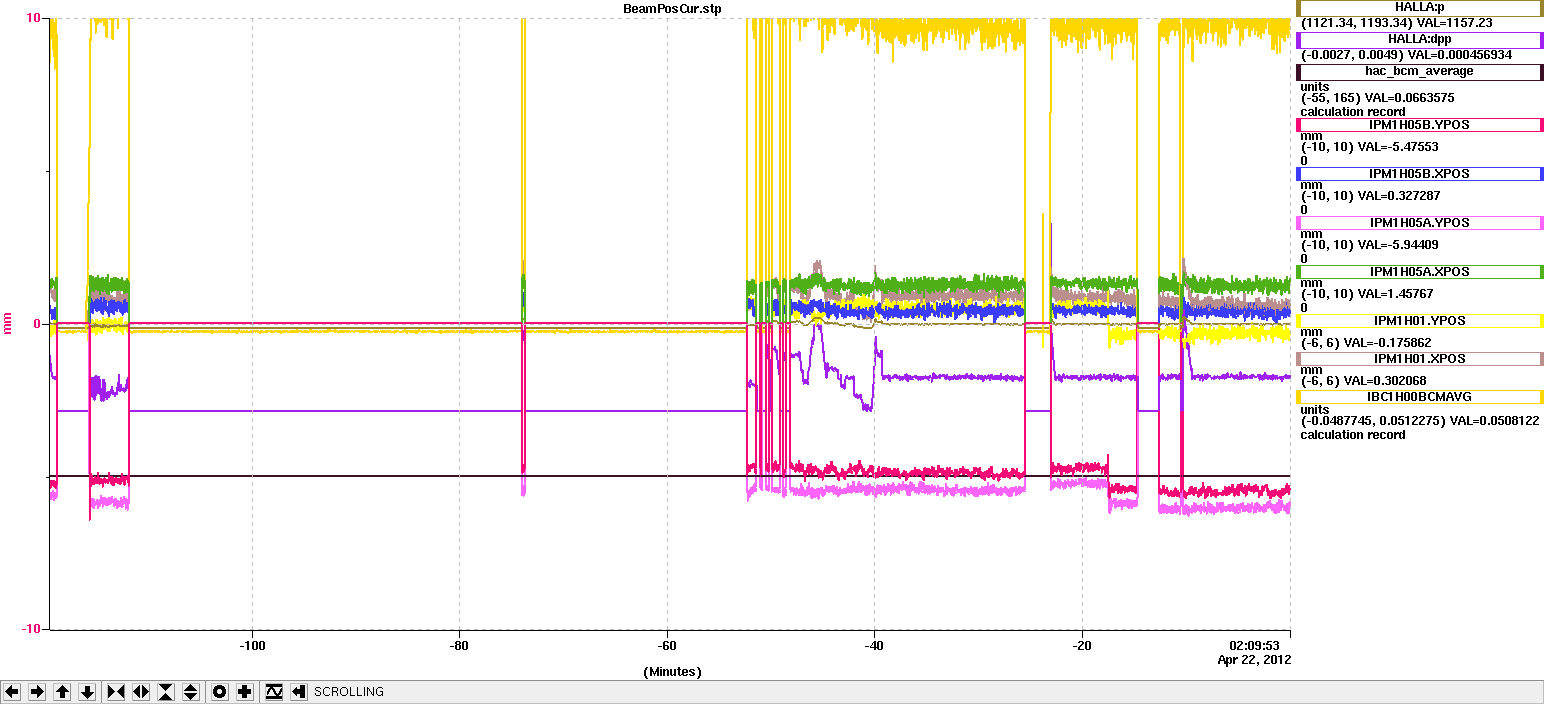
Task: Pan the plot right with the right arrow
Action: coord(37,691)
